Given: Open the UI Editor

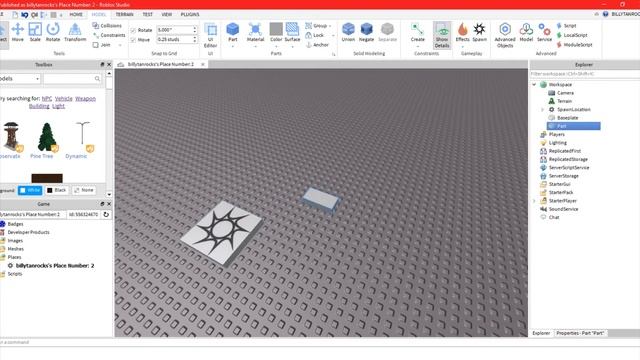Looking at the screenshot, I should (x=211, y=36).
